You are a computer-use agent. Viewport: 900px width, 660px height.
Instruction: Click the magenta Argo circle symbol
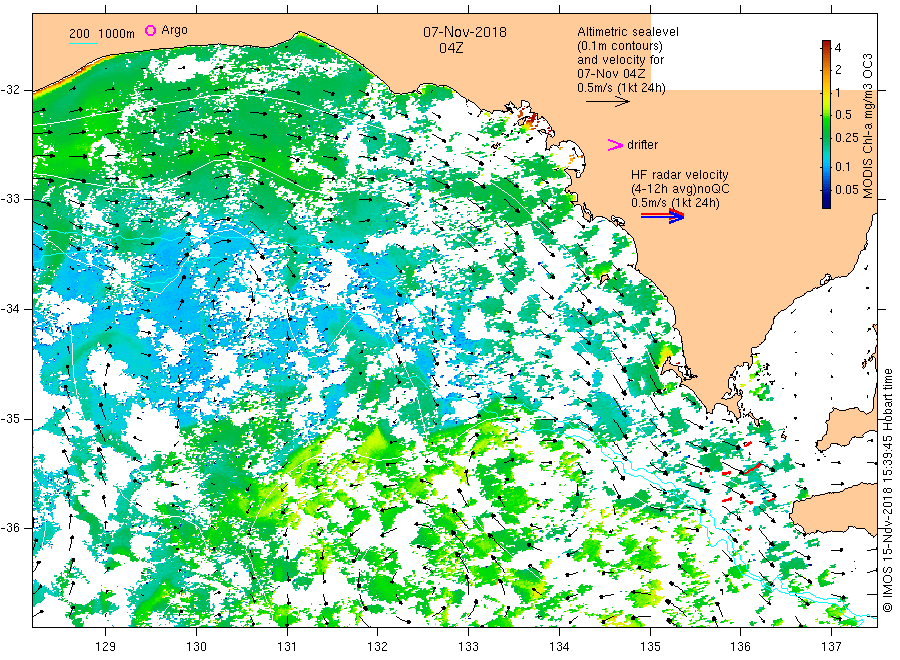(150, 30)
